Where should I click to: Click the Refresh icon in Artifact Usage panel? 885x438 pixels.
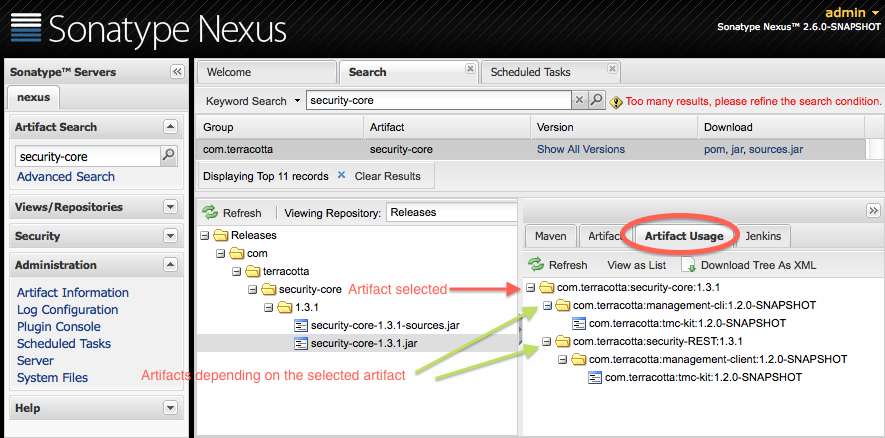click(x=536, y=265)
